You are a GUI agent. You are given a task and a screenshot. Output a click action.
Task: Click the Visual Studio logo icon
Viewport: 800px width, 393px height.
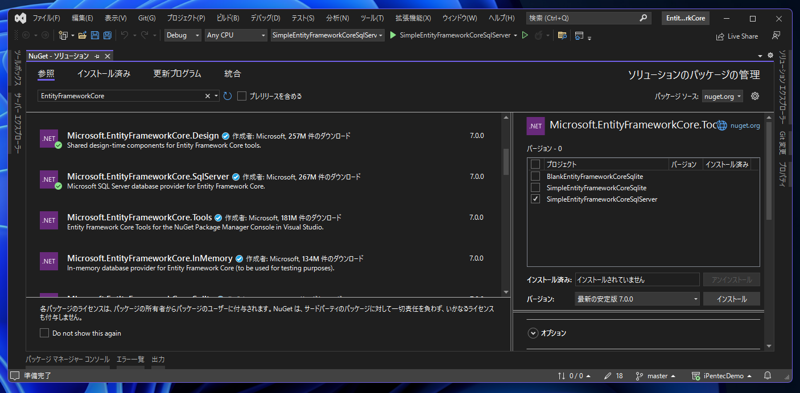[20, 18]
